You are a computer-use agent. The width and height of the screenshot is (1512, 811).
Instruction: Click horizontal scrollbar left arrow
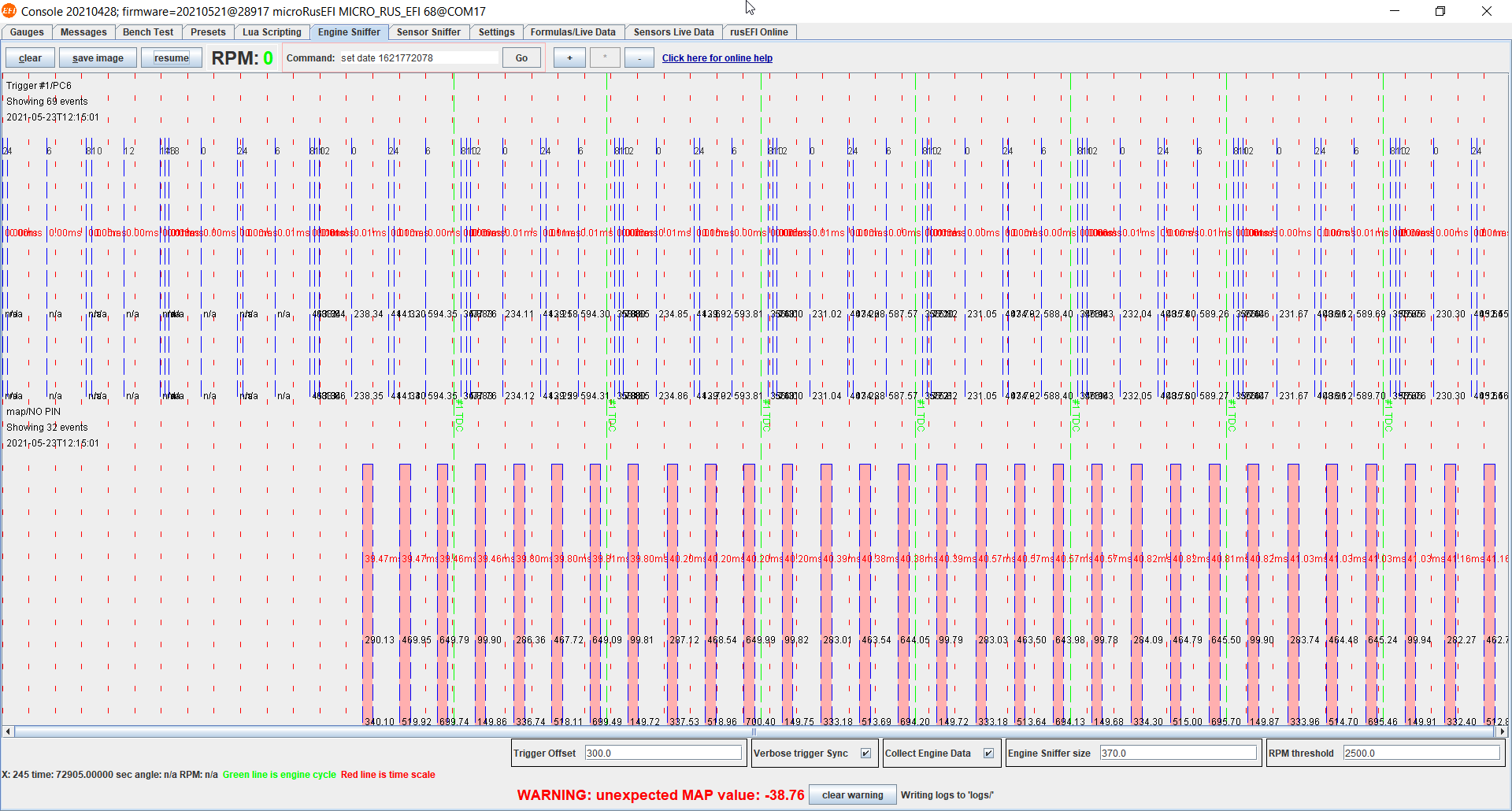(x=8, y=731)
